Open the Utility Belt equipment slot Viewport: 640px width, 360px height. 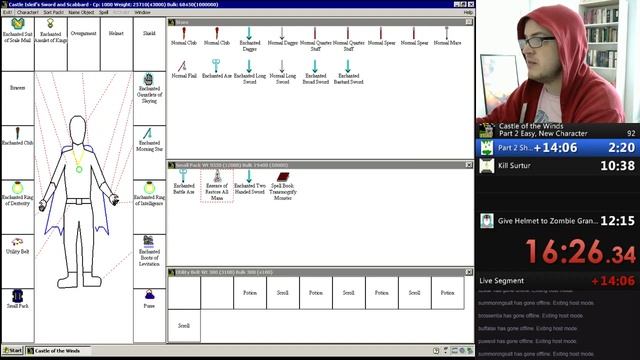coord(17,242)
